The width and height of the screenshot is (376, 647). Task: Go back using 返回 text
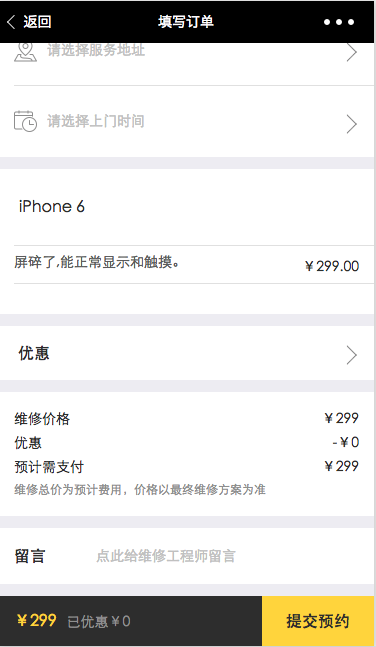tap(37, 22)
